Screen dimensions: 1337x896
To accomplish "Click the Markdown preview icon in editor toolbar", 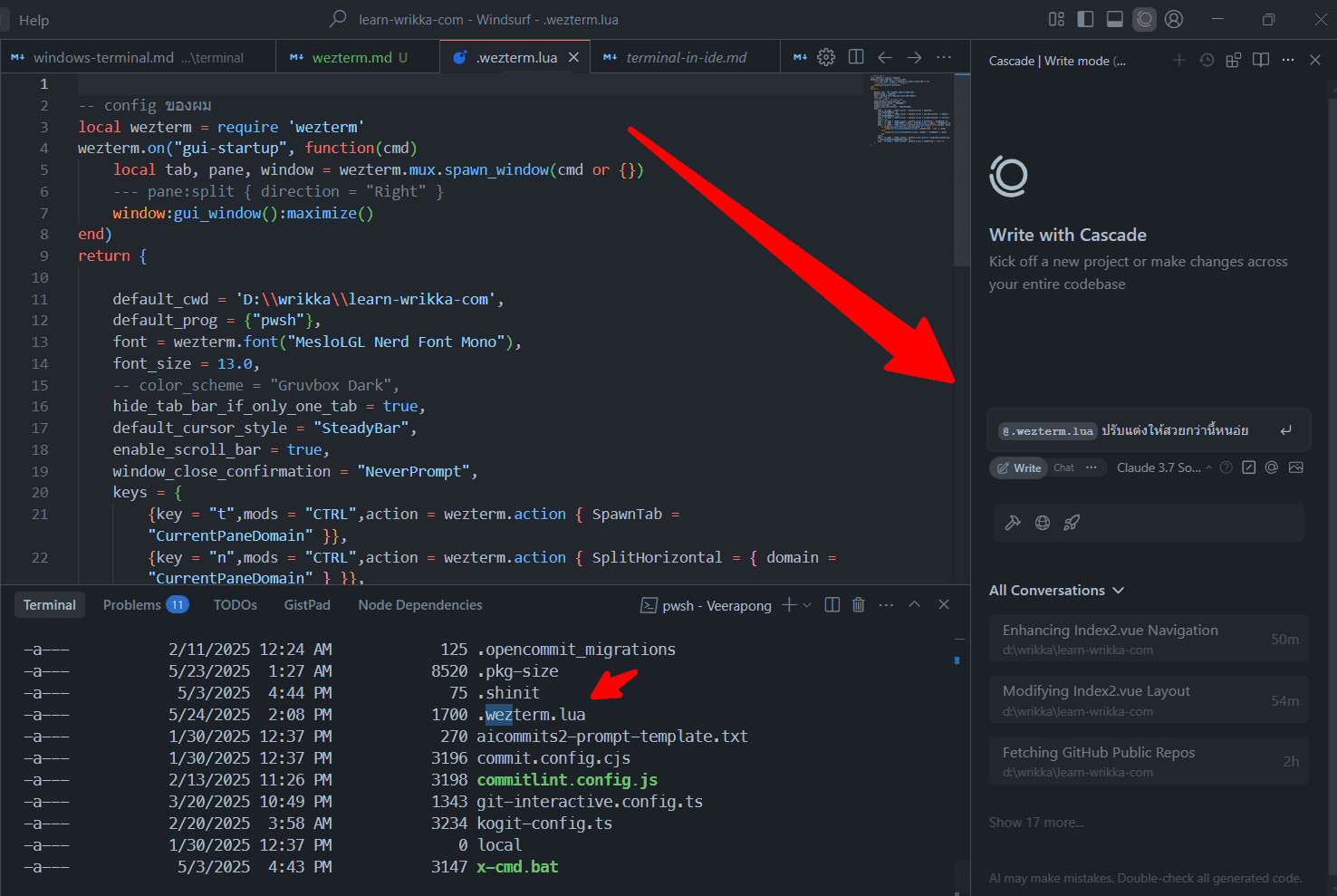I will click(800, 57).
